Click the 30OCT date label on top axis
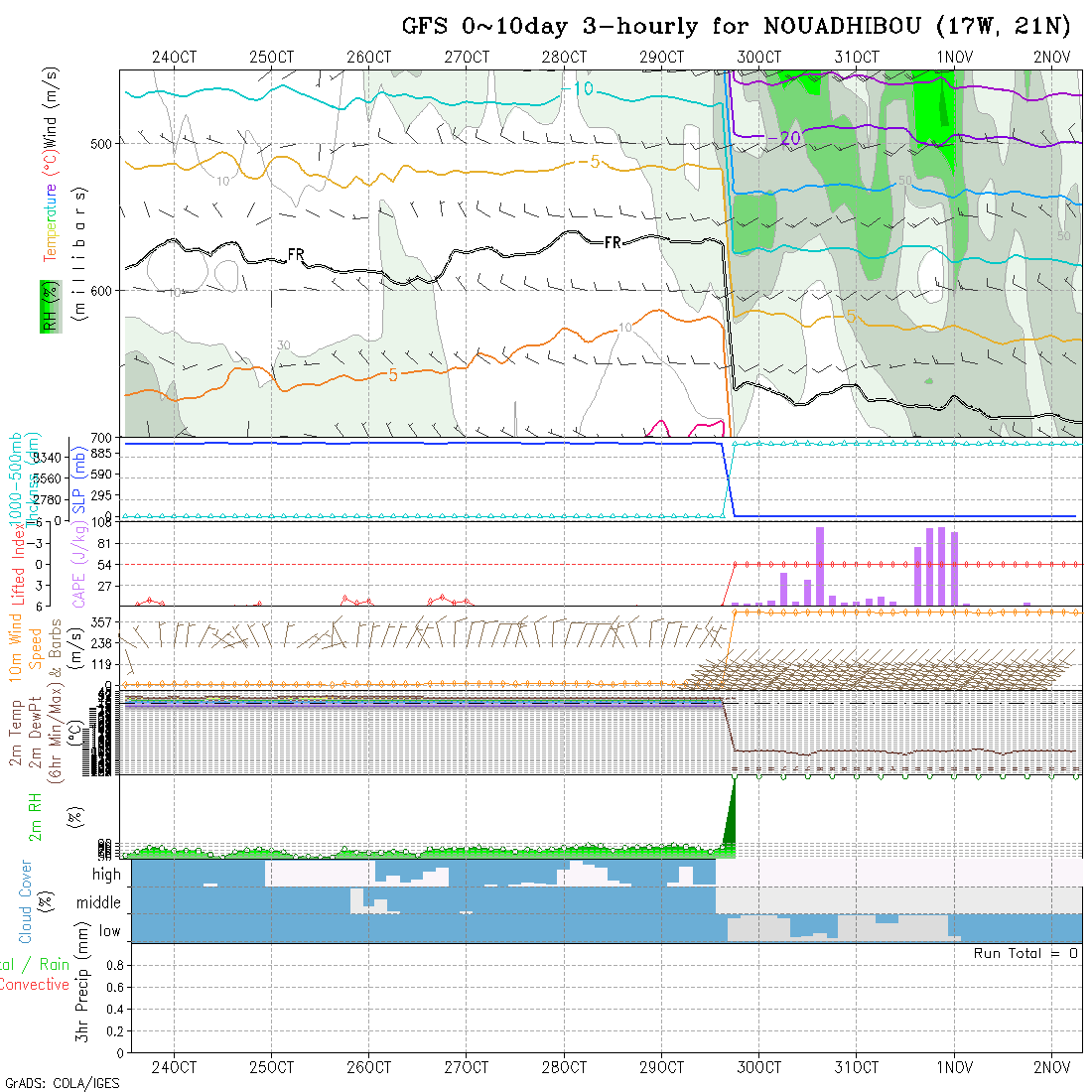 (x=758, y=57)
